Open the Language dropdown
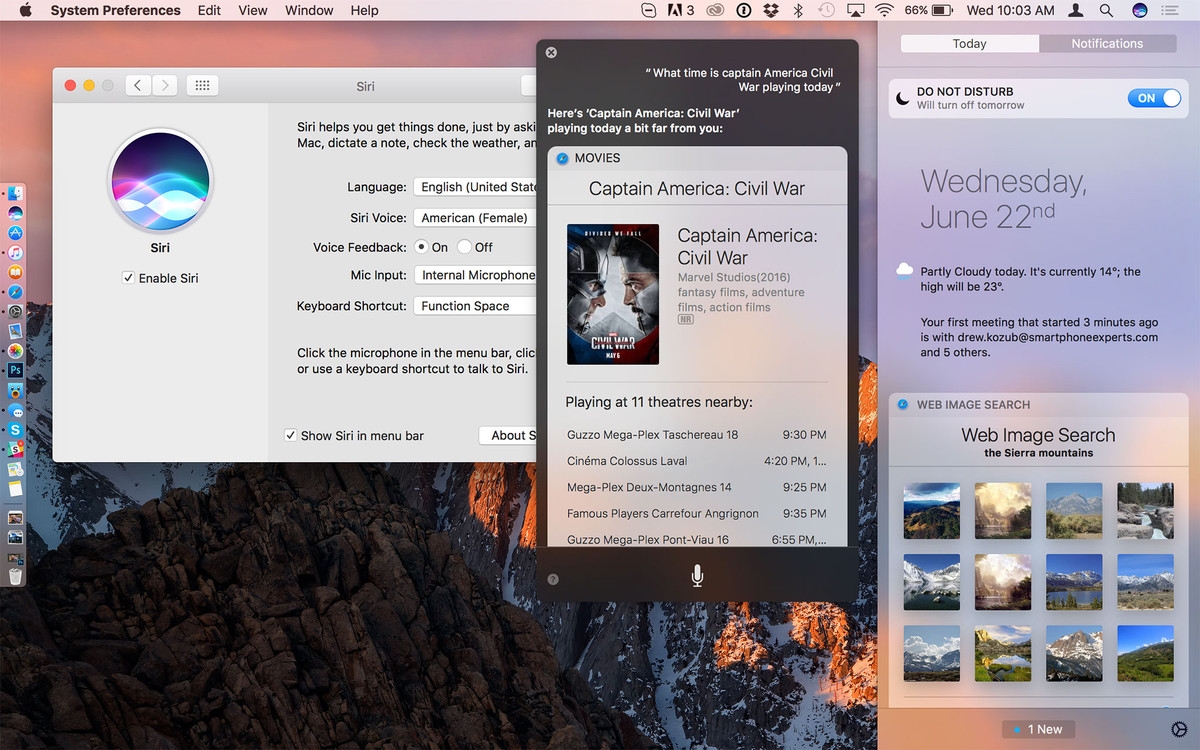The image size is (1200, 750). coord(476,187)
